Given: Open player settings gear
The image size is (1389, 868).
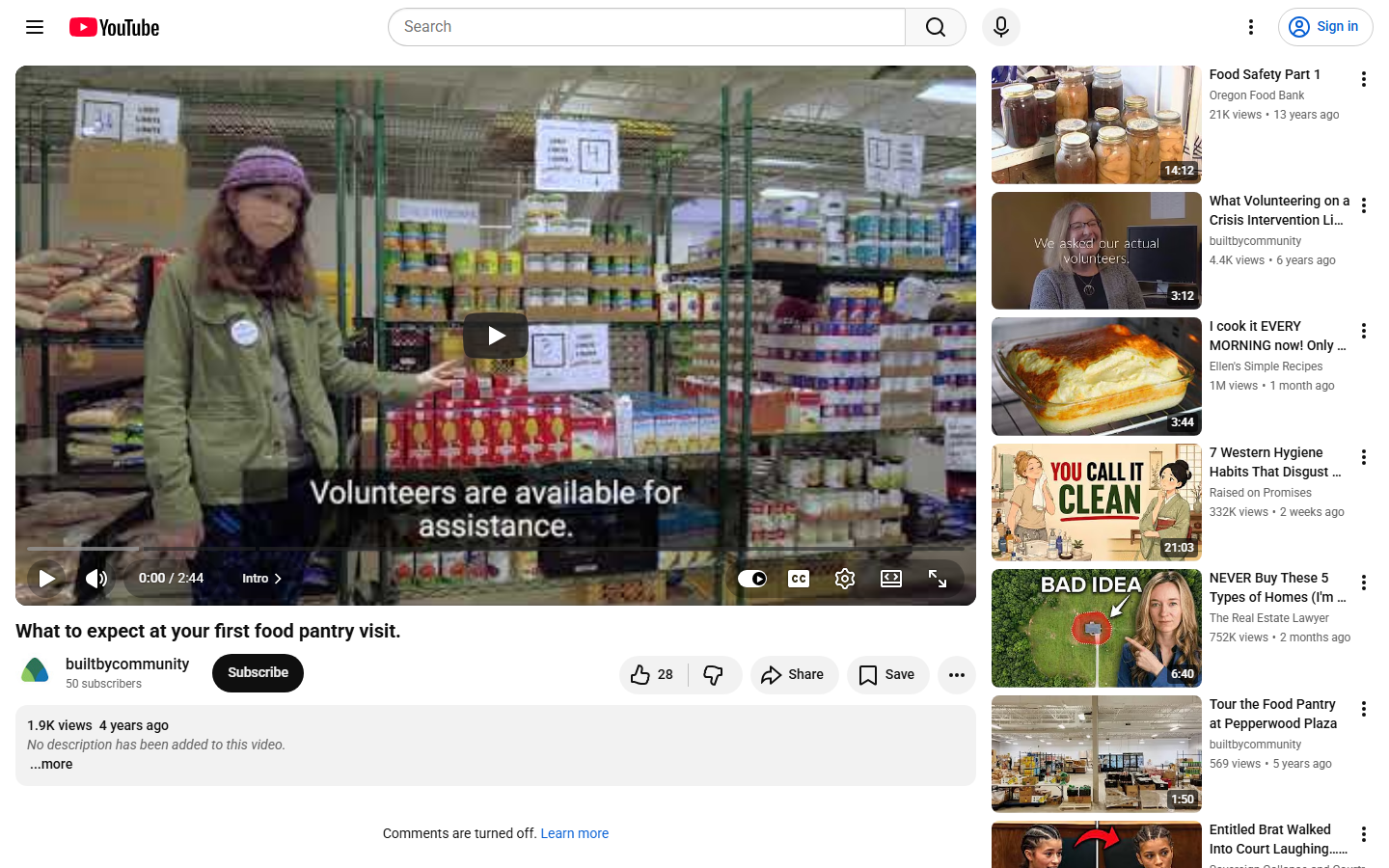Looking at the screenshot, I should point(845,579).
